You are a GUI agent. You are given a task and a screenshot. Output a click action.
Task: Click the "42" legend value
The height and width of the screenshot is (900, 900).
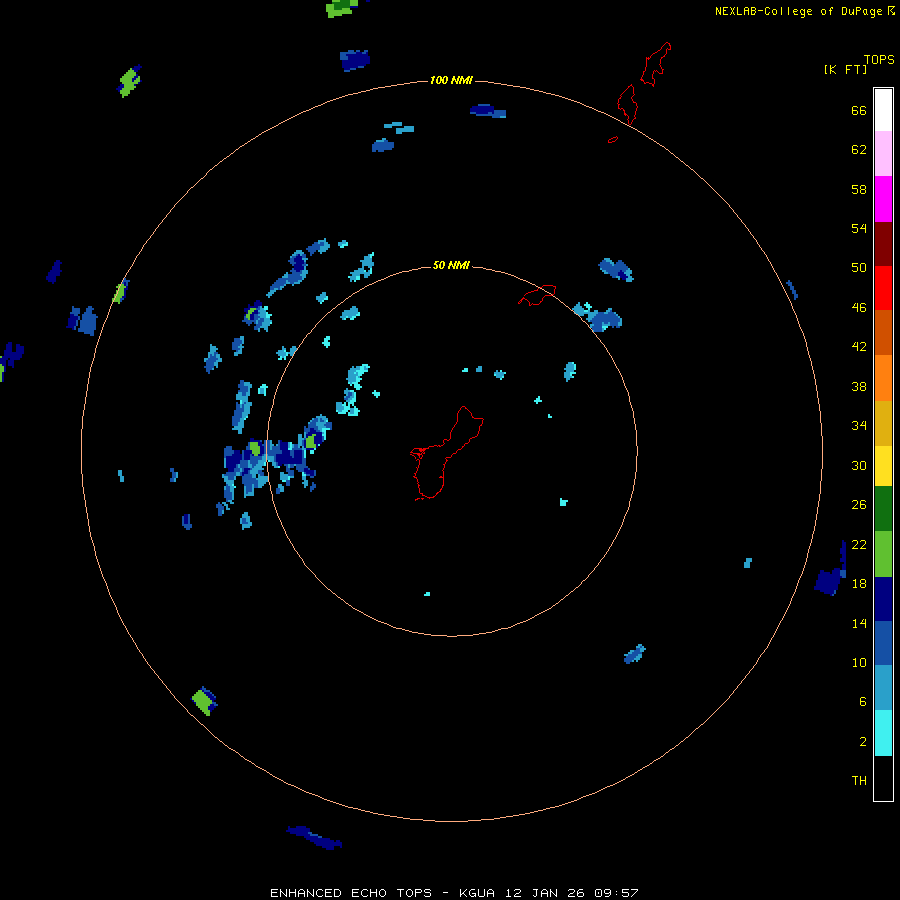point(859,347)
